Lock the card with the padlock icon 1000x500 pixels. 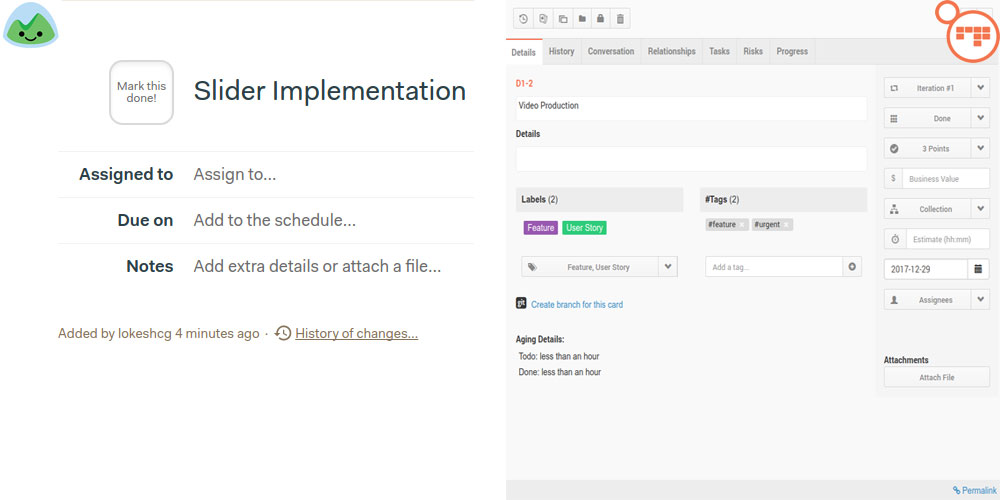click(600, 19)
